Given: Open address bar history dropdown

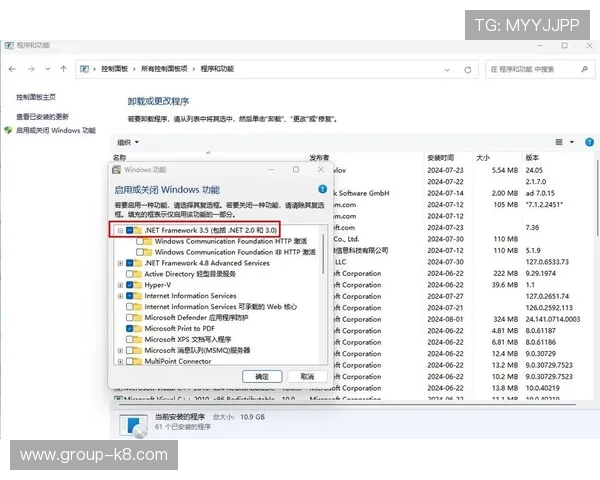Looking at the screenshot, I should [447, 70].
